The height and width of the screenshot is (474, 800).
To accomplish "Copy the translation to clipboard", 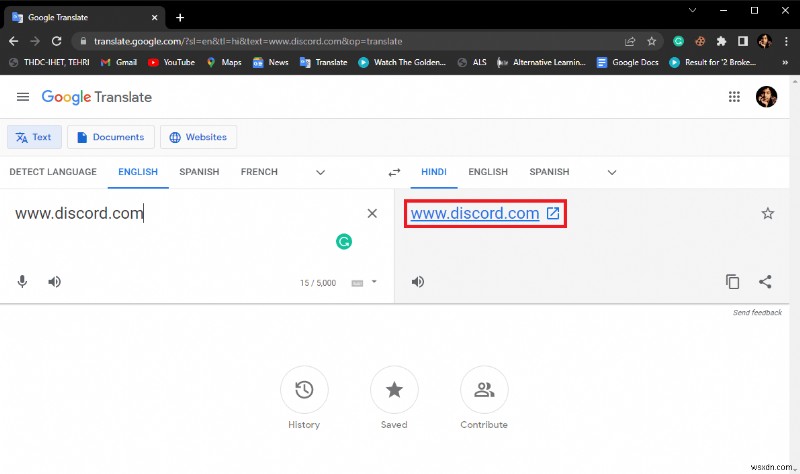I will pyautogui.click(x=733, y=282).
